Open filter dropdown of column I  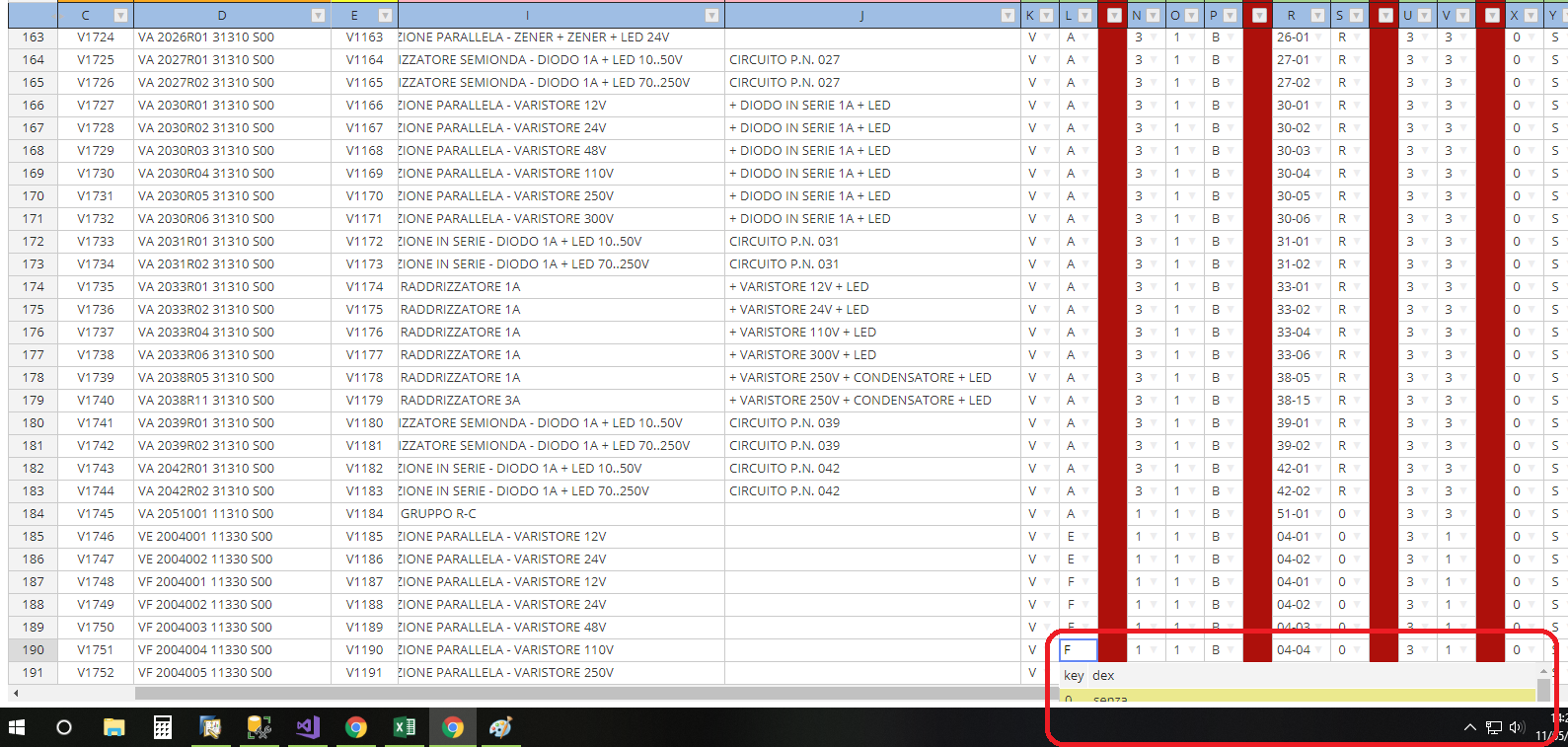(x=711, y=15)
